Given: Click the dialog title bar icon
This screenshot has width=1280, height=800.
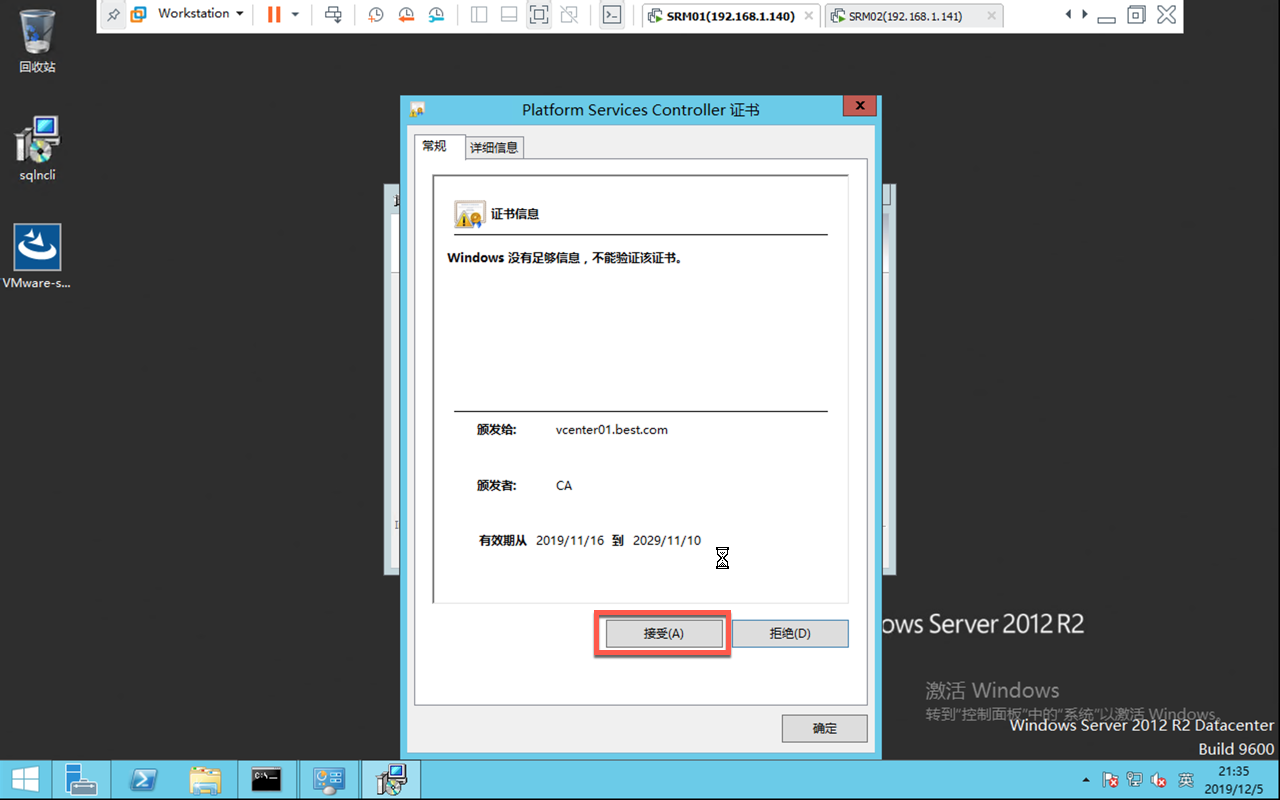Looking at the screenshot, I should coord(418,110).
